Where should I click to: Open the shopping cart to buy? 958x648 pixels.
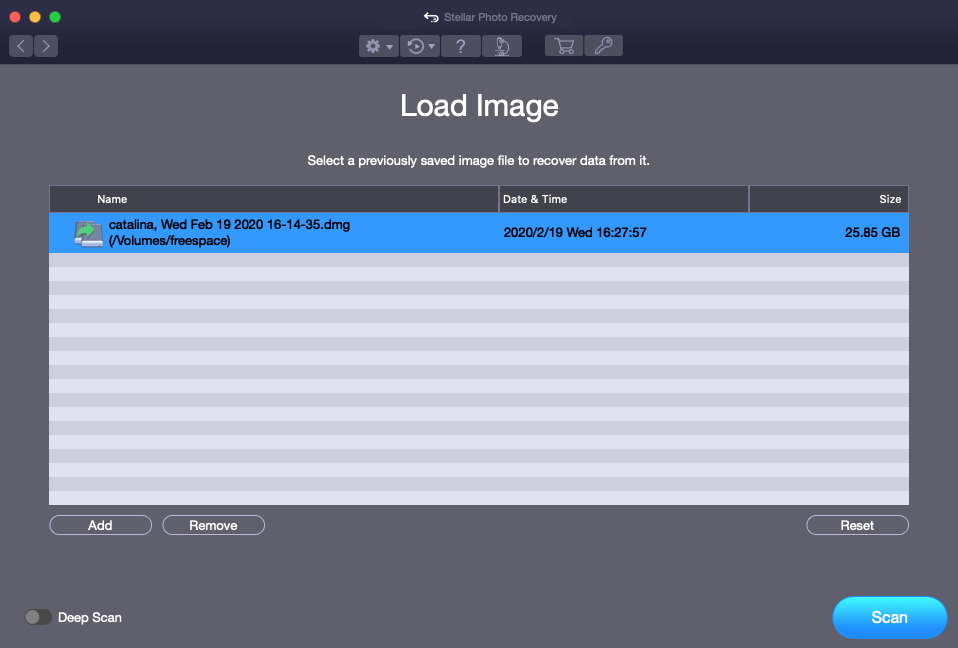[564, 46]
